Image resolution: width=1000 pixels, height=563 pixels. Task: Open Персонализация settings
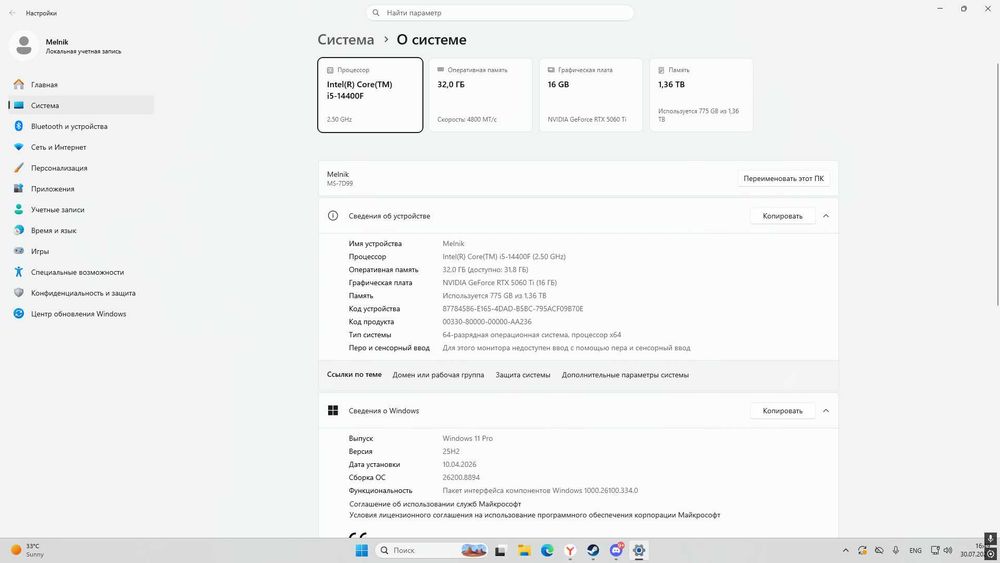pos(81,168)
